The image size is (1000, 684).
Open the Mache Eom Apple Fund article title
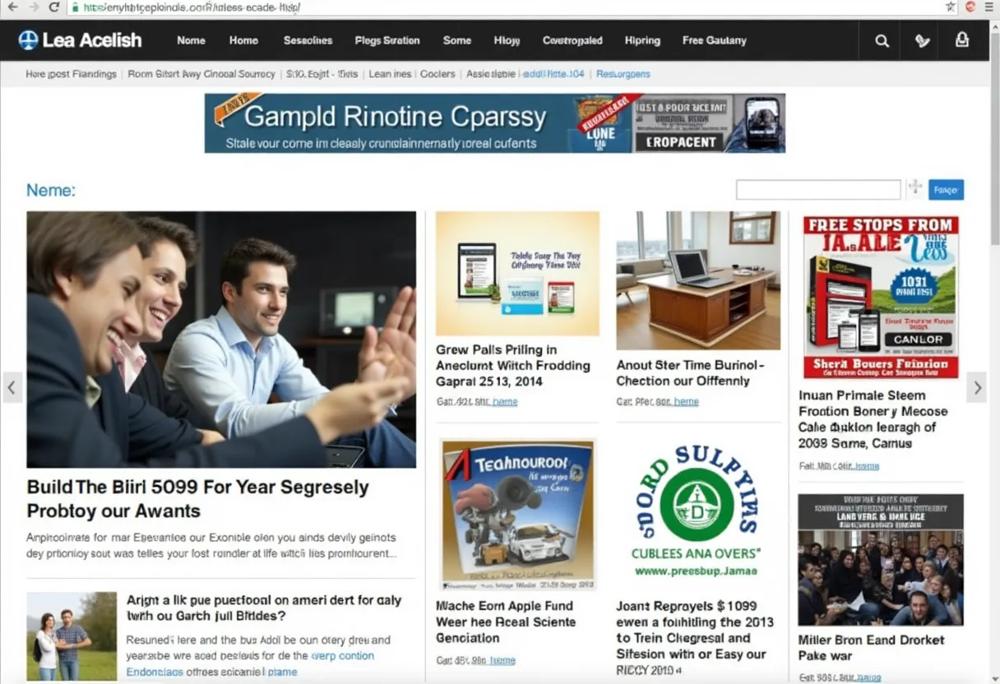tap(506, 622)
